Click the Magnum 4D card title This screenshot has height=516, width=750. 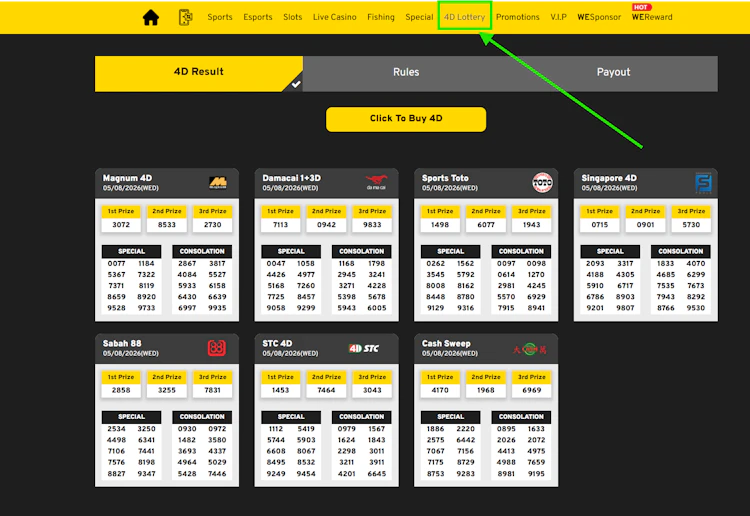[127, 178]
